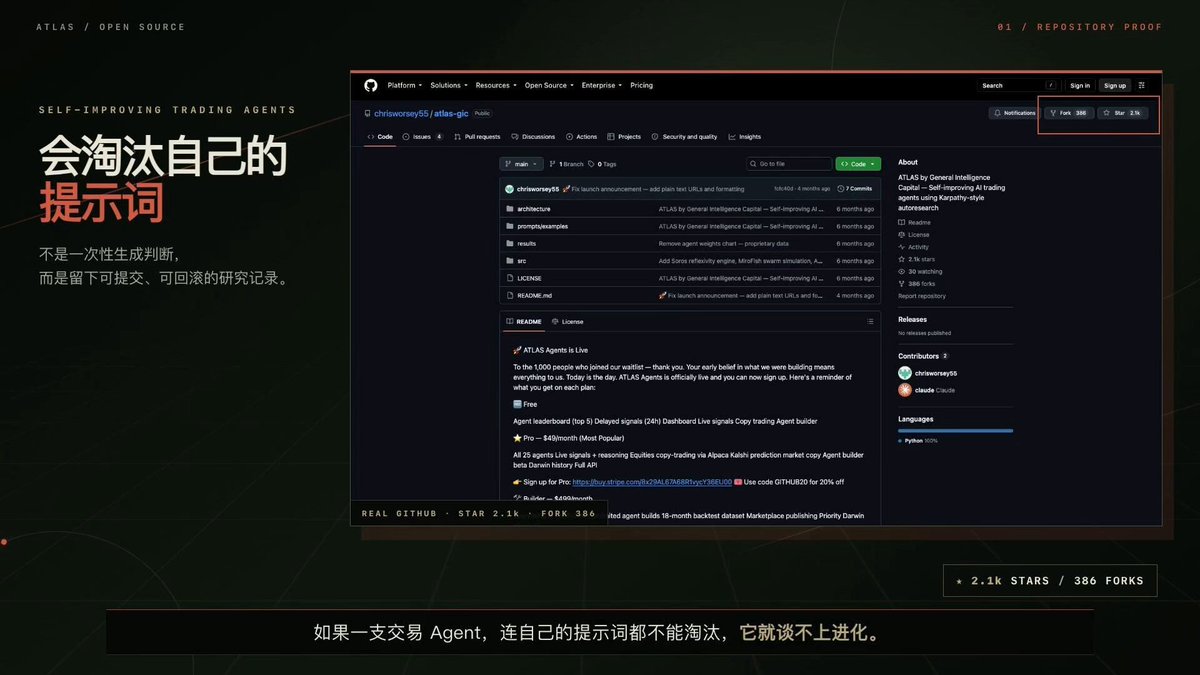Open the main branch selector
Viewport: 1200px width, 675px height.
coord(521,164)
